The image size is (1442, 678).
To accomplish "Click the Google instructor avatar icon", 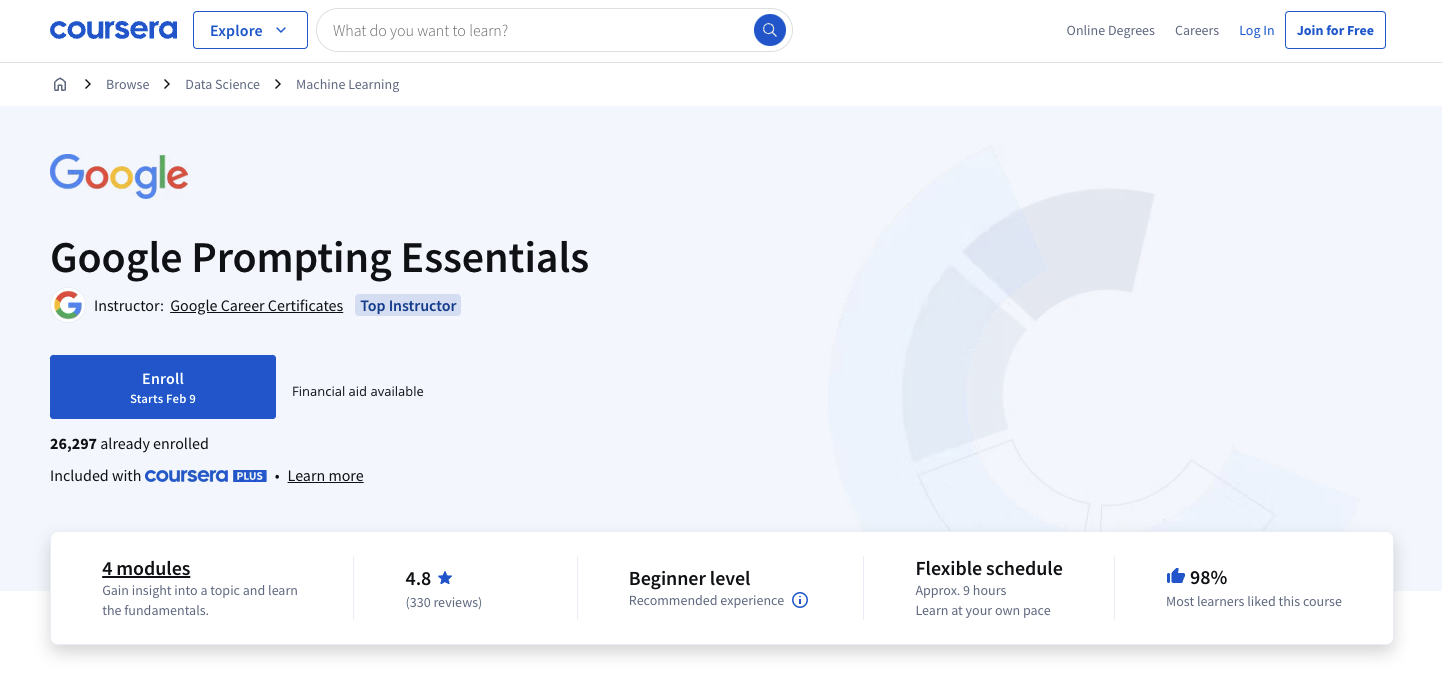I will pyautogui.click(x=67, y=305).
